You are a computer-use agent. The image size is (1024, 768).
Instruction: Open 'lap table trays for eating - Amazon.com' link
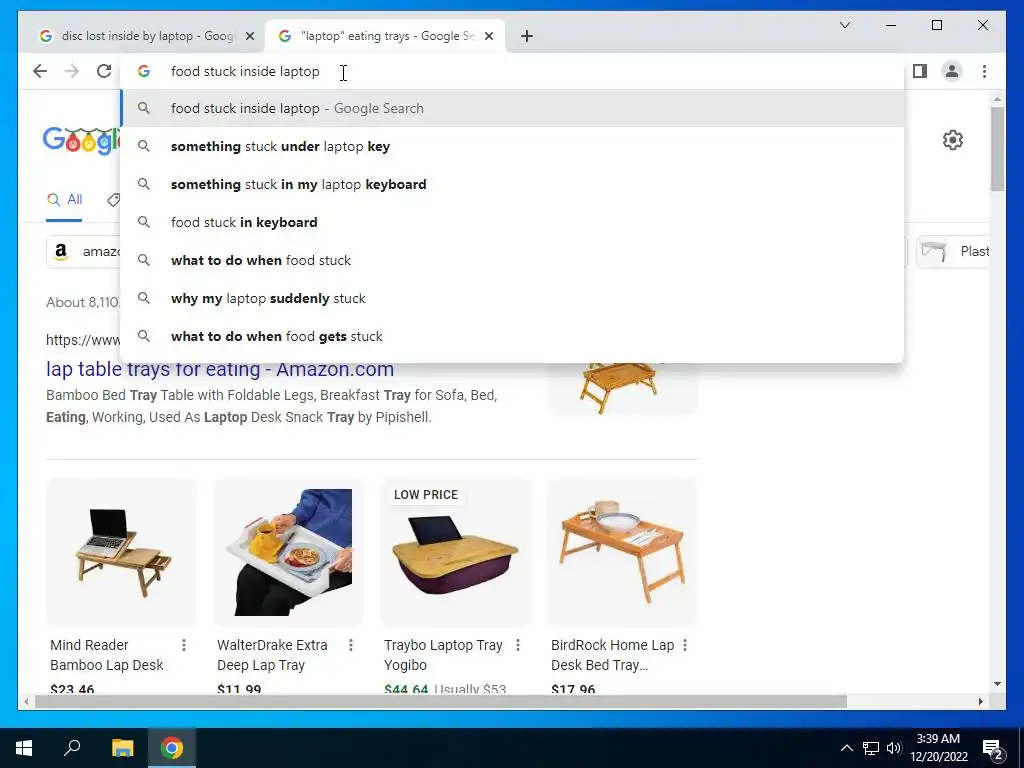point(219,369)
